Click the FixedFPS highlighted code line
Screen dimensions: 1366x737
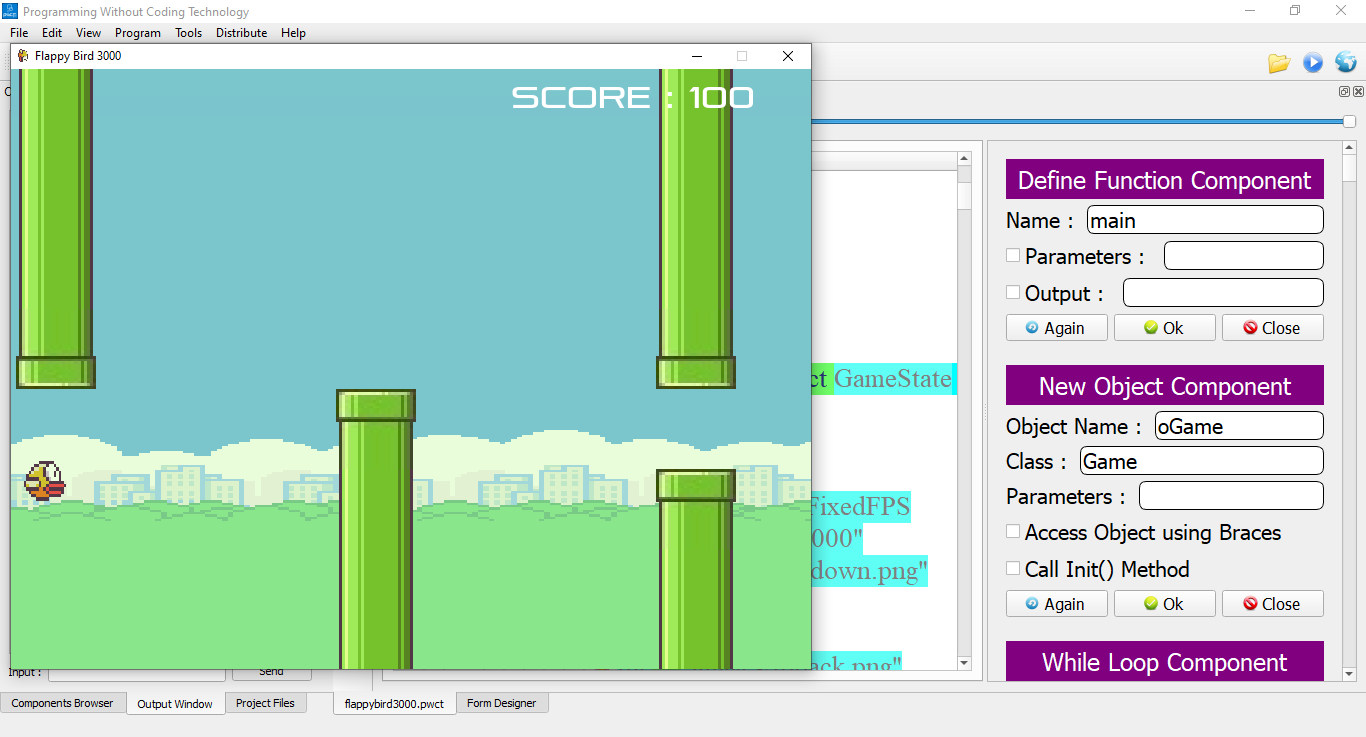tap(861, 507)
